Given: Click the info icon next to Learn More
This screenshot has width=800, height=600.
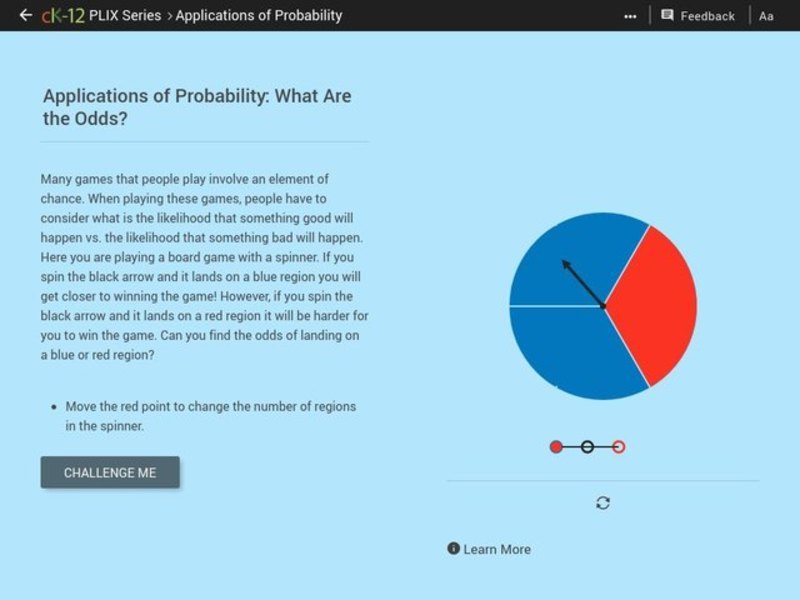Looking at the screenshot, I should pos(453,549).
